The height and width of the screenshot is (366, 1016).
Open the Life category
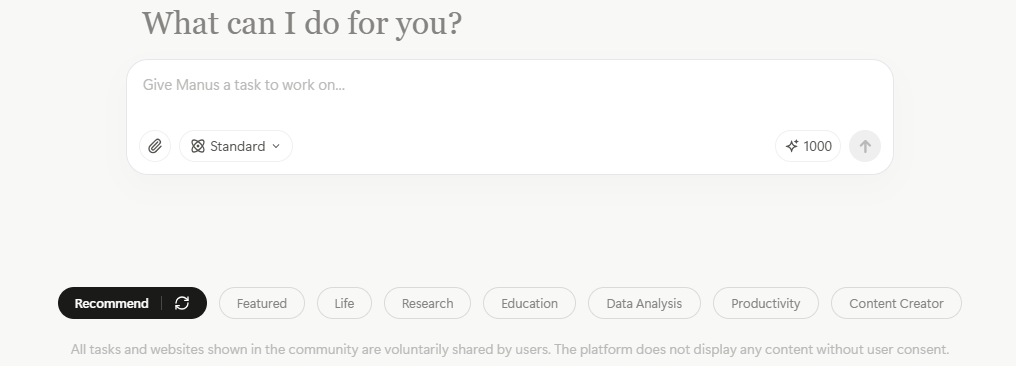tap(344, 303)
